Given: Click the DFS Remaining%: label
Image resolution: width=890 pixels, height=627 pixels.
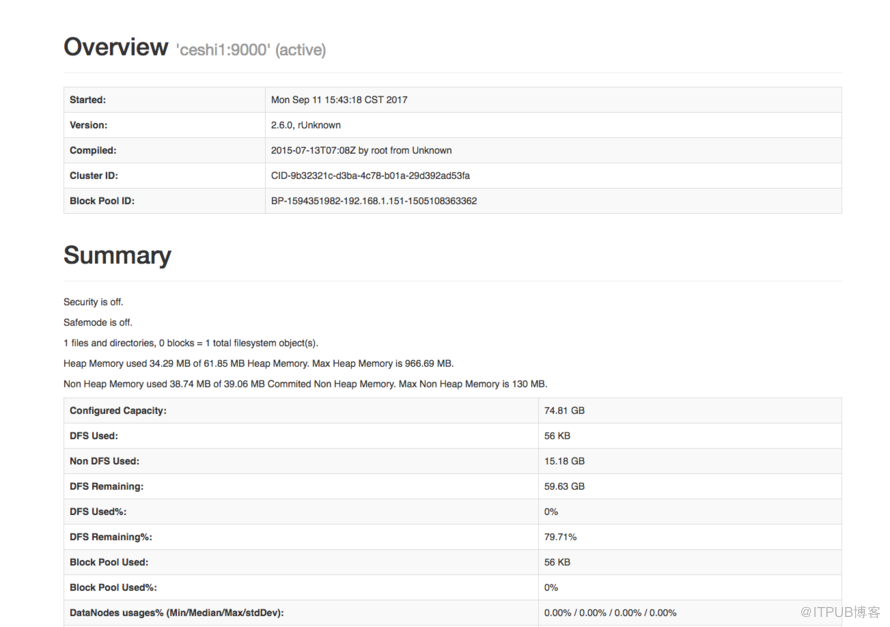Looking at the screenshot, I should [x=111, y=537].
